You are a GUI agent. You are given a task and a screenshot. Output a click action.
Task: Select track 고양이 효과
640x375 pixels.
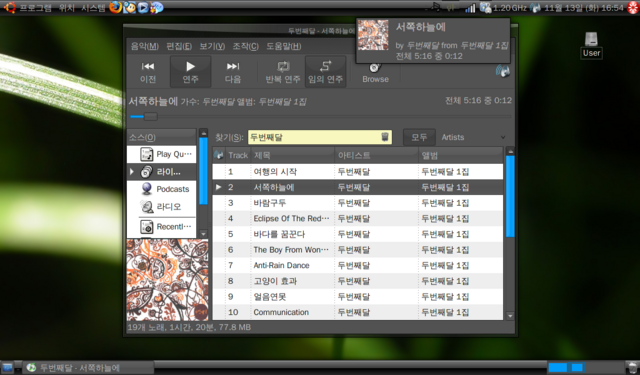coord(358,281)
